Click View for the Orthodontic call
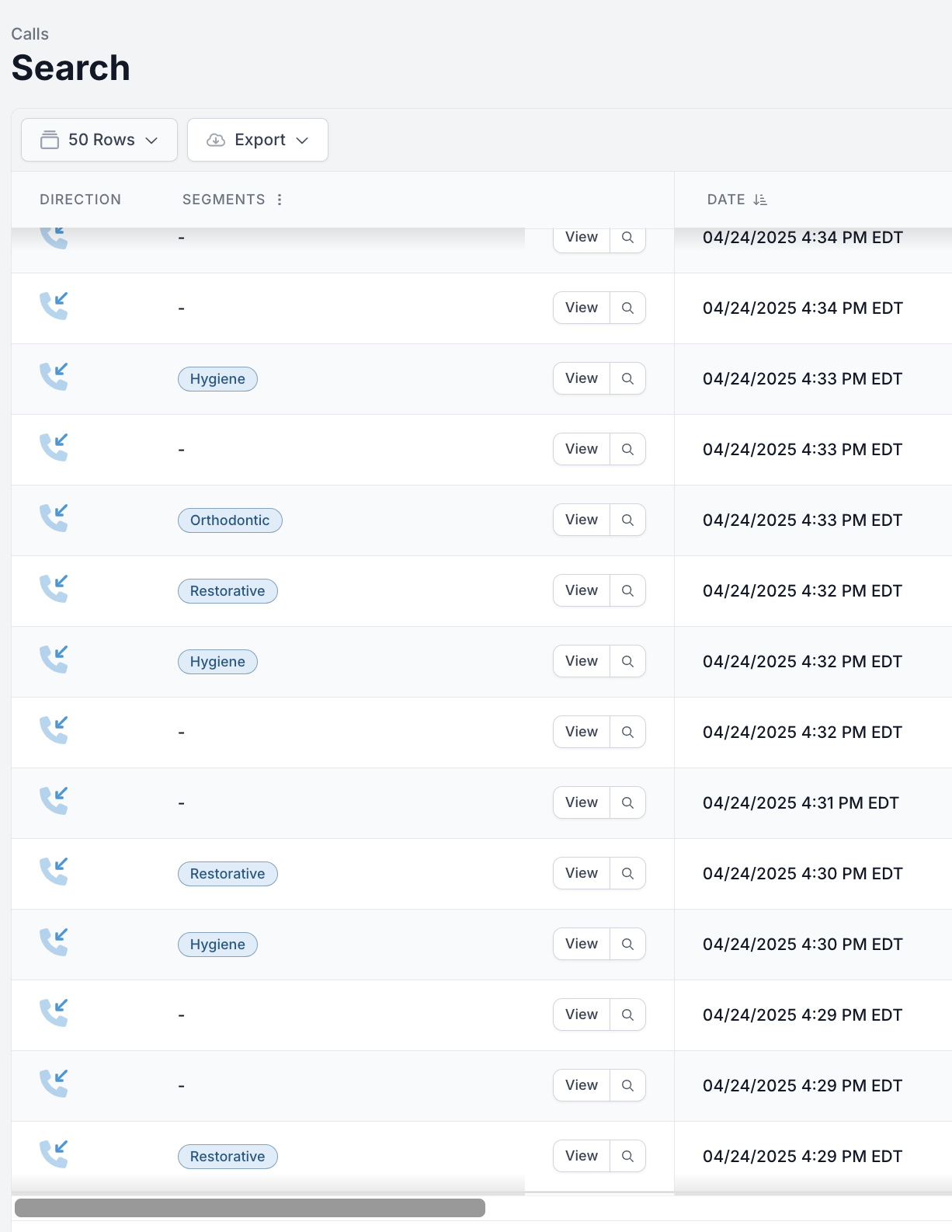952x1232 pixels. (582, 520)
